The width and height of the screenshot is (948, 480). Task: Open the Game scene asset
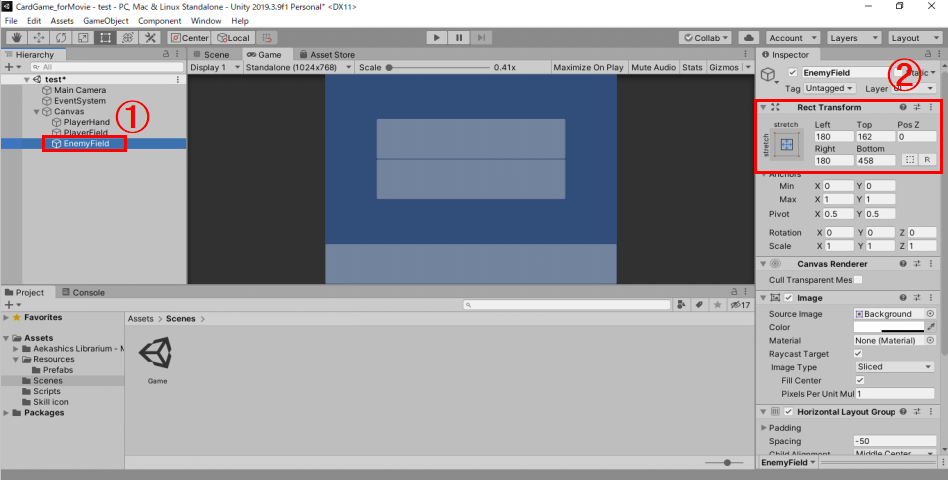point(157,360)
